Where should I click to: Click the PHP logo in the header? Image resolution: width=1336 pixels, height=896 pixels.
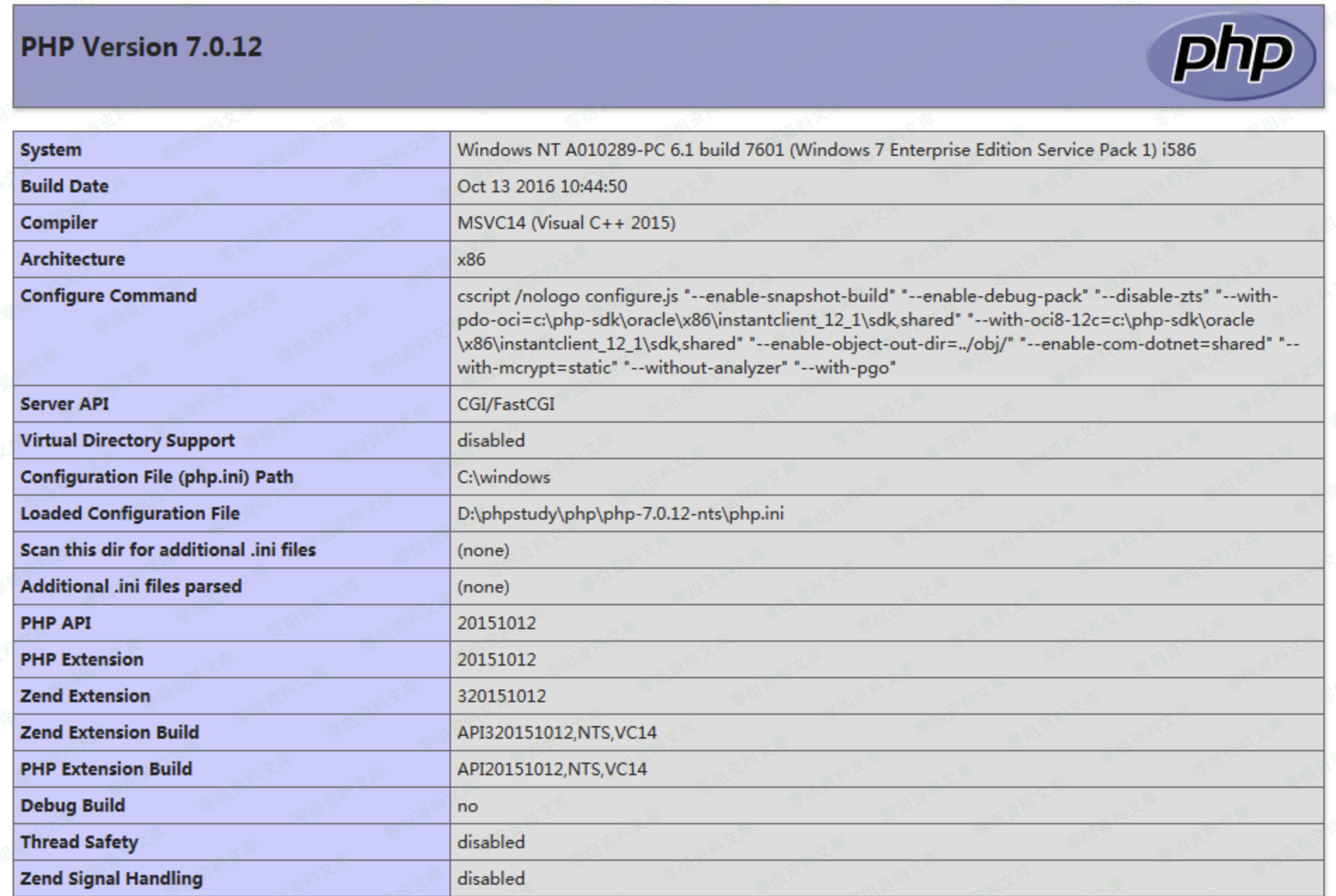tap(1231, 56)
